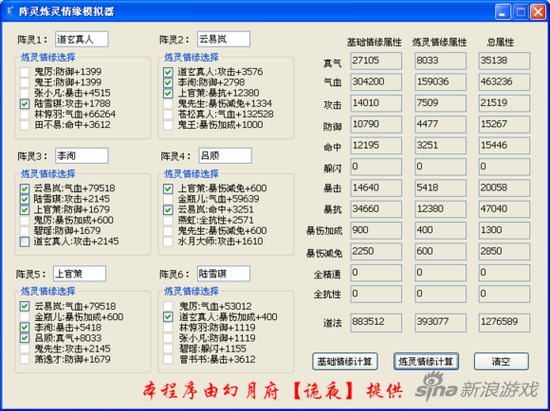The image size is (550, 411).
Task: Uncheck 道玄真人:暴伤加成+400 checkbox
Action: [x=168, y=317]
